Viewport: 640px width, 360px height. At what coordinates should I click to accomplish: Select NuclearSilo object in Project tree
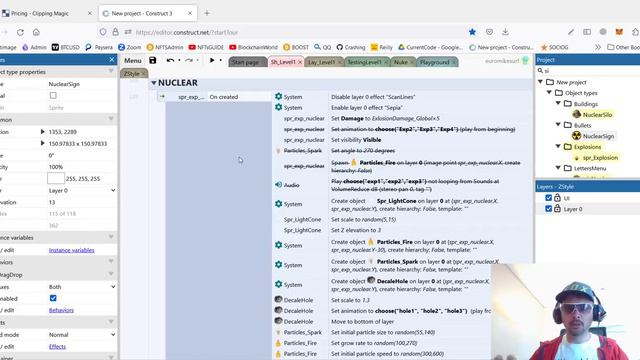(x=597, y=115)
